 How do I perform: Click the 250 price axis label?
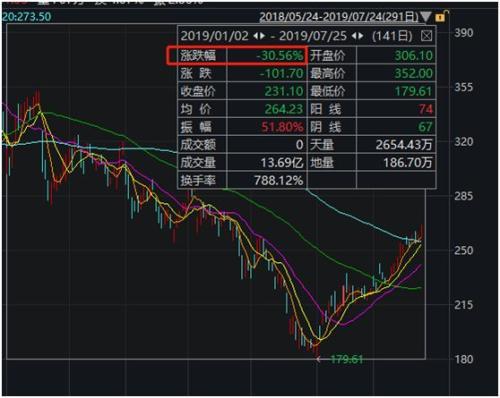[463, 250]
